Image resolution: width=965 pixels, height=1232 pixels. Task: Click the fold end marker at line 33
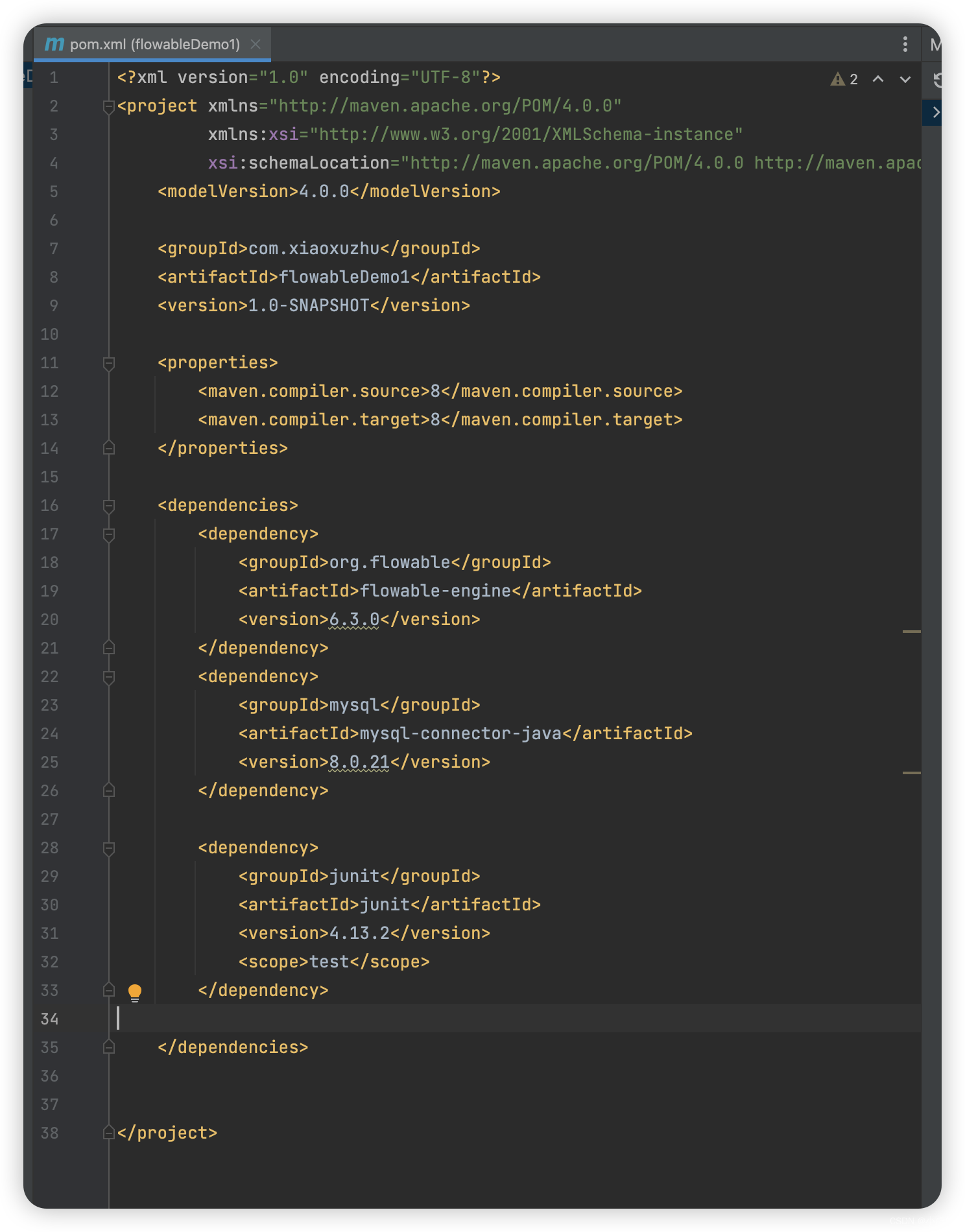109,990
